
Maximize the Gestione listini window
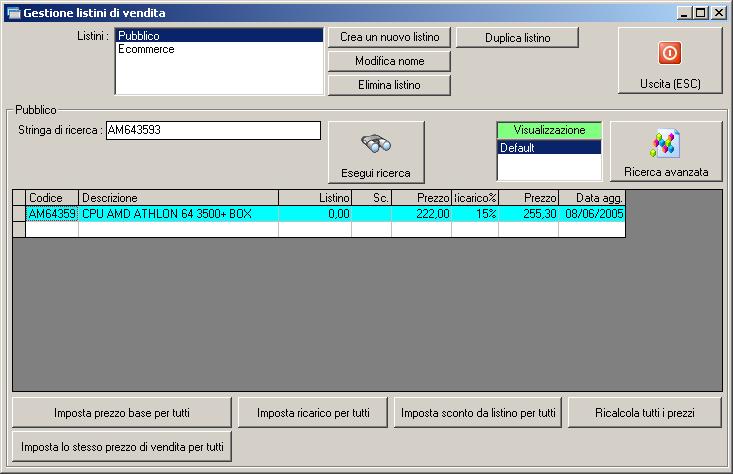pos(701,13)
